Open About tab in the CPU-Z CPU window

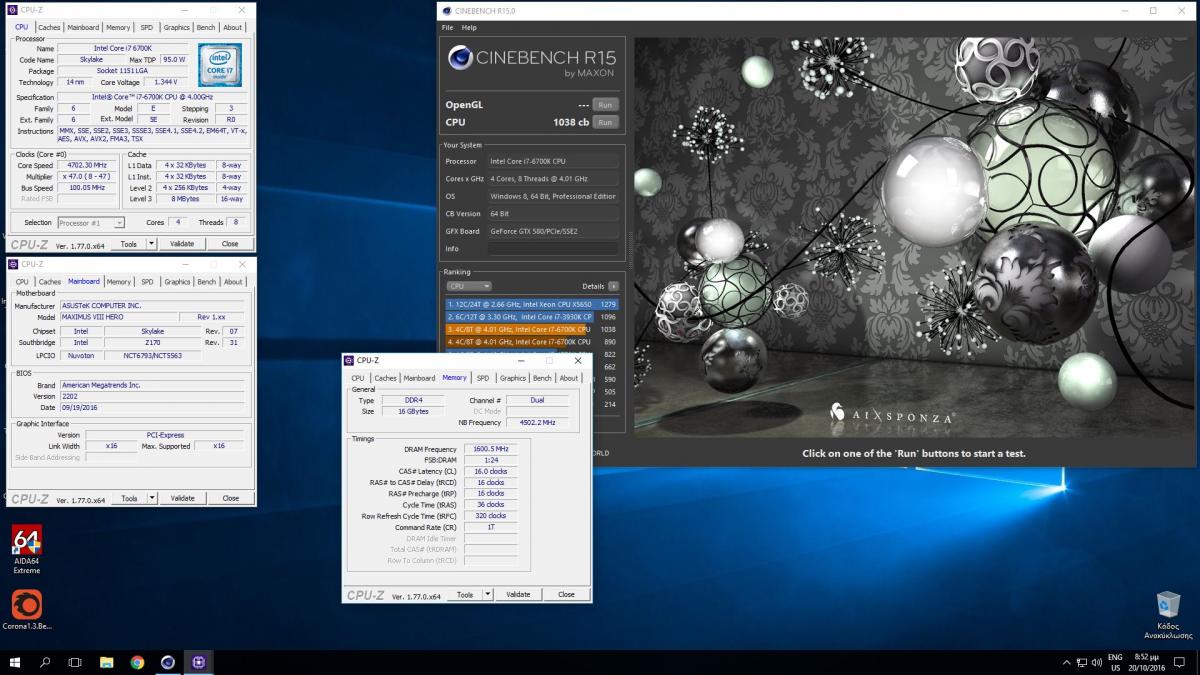coord(233,27)
